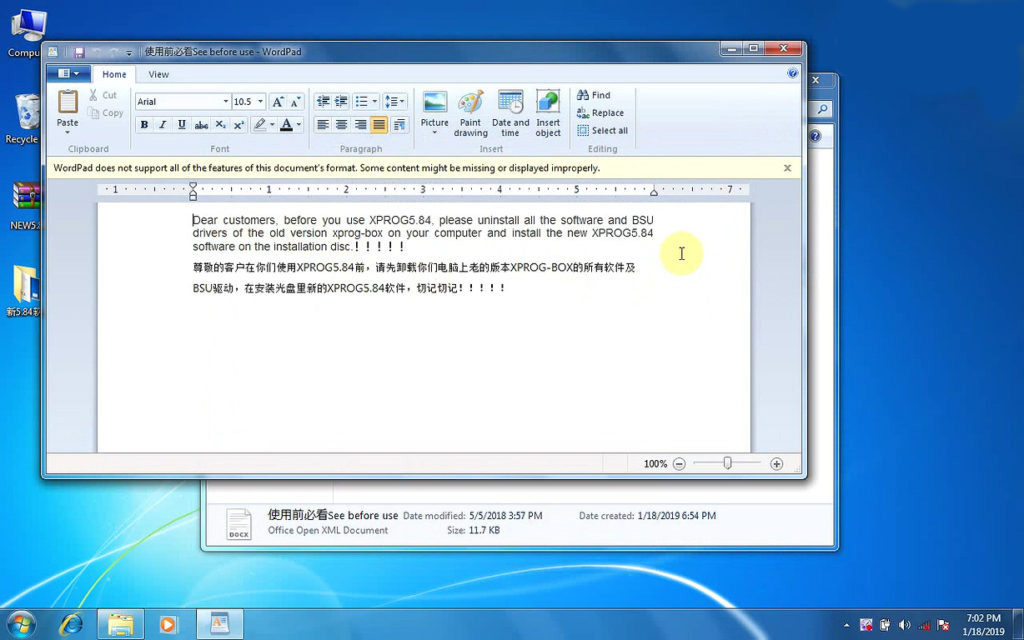Click the Recycle Bin desktop icon
This screenshot has width=1024, height=640.
click(x=25, y=119)
